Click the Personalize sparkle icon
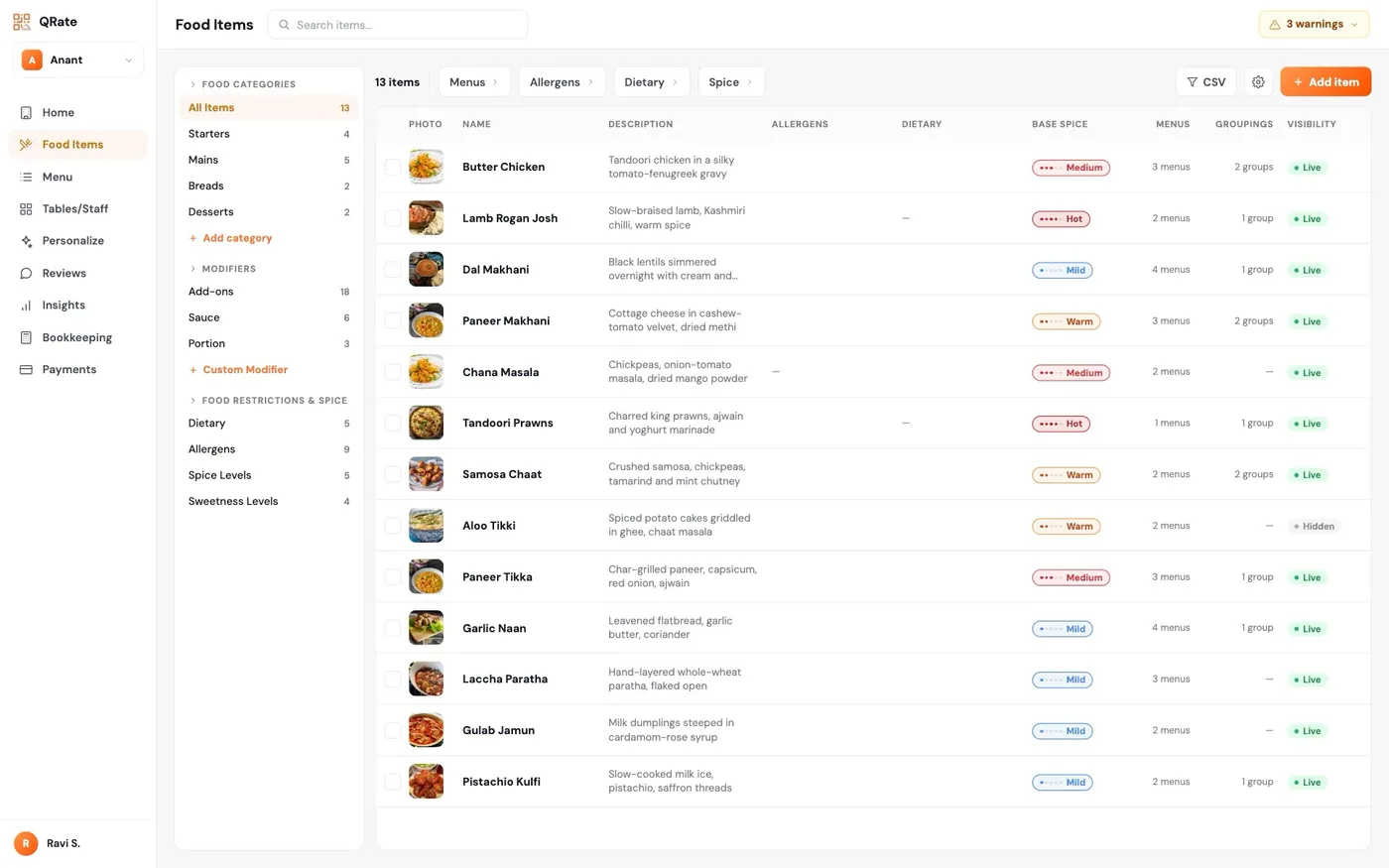 (26, 241)
